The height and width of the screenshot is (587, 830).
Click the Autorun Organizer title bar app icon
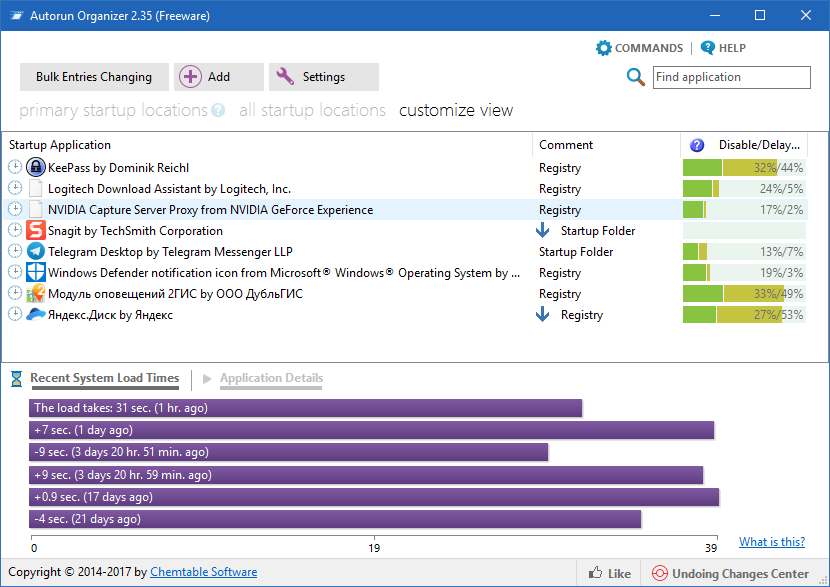coord(17,16)
